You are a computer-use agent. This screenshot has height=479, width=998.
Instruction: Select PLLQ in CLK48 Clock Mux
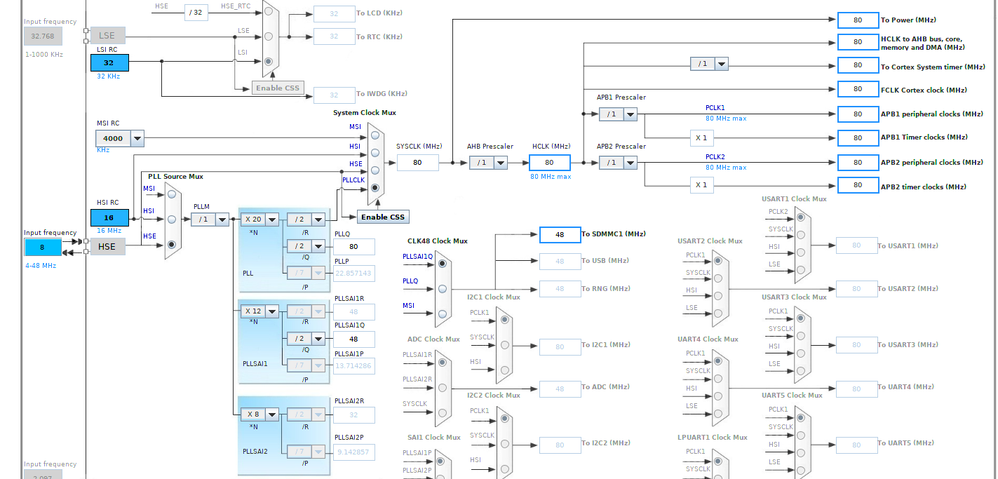tap(442, 288)
